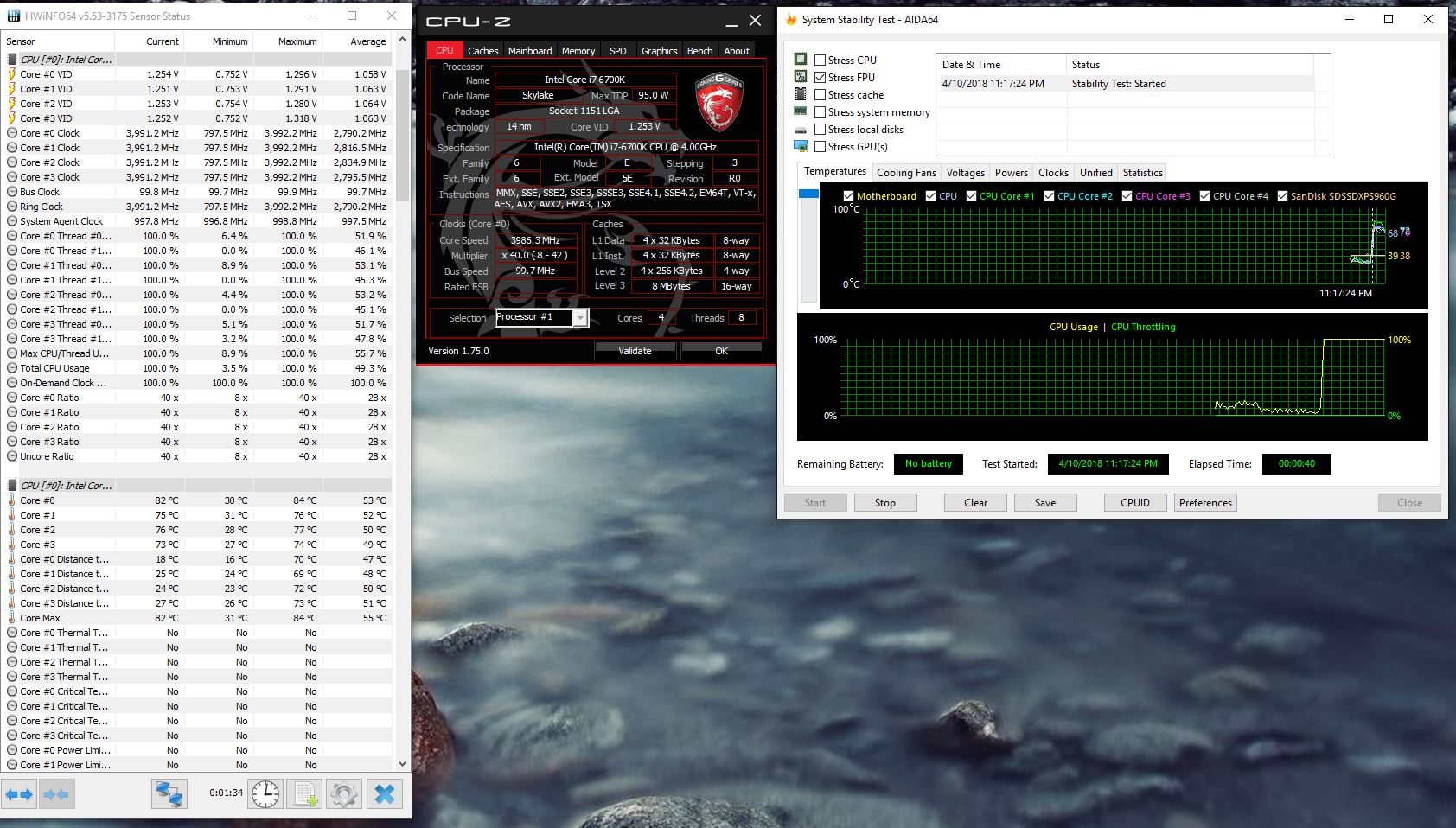The image size is (1456, 828).
Task: Open HWiNFO sensor settings gear icon
Action: (344, 793)
